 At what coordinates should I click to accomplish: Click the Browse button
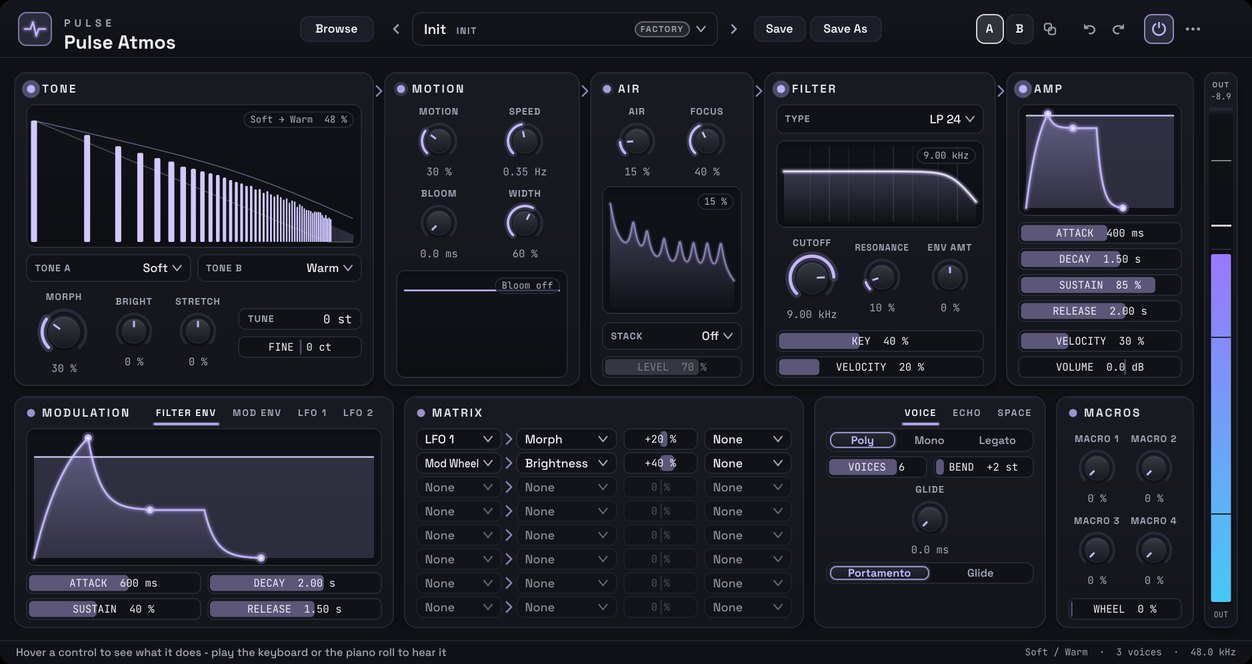336,29
